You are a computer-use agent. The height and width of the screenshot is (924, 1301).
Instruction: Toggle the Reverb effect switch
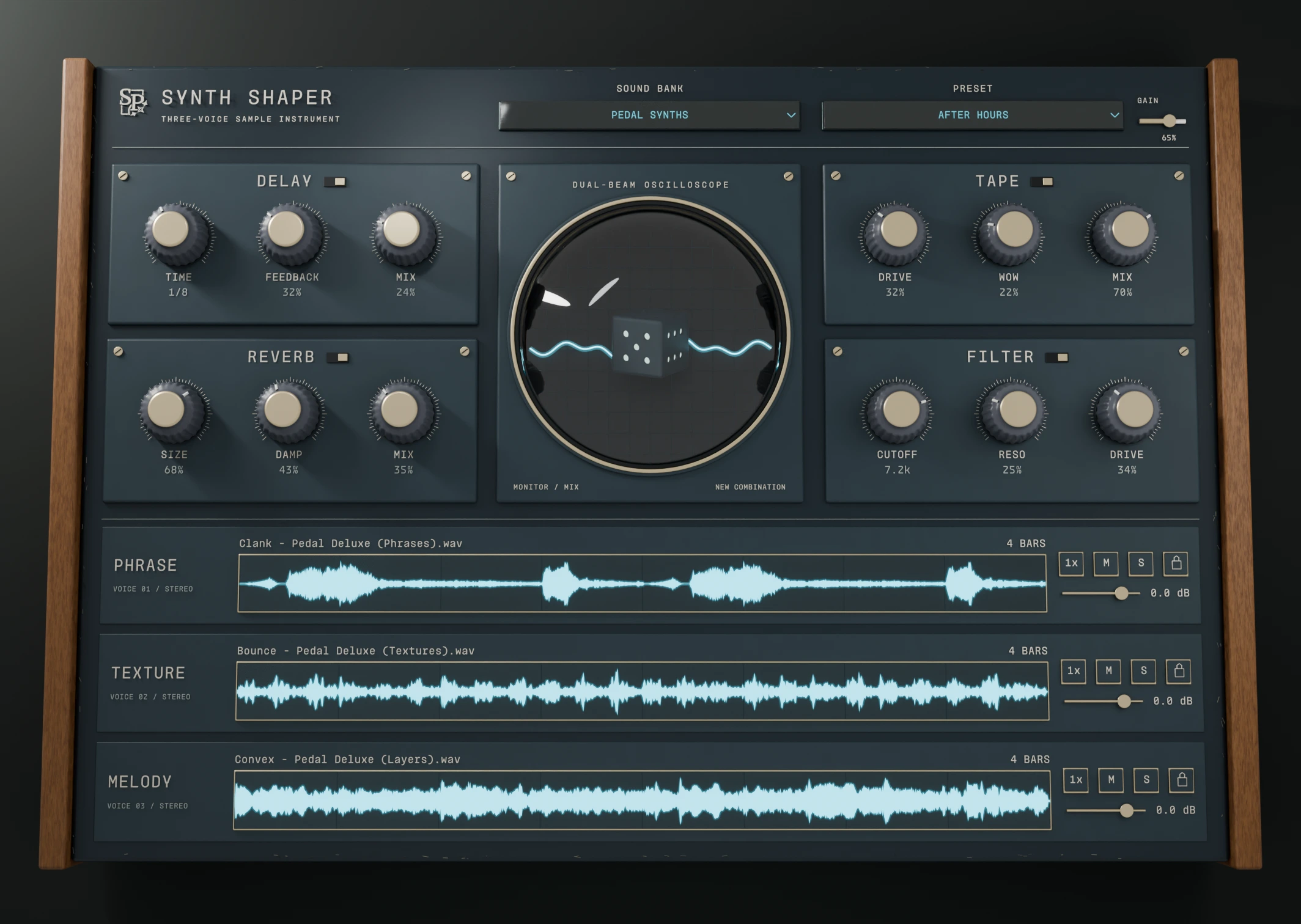(337, 358)
